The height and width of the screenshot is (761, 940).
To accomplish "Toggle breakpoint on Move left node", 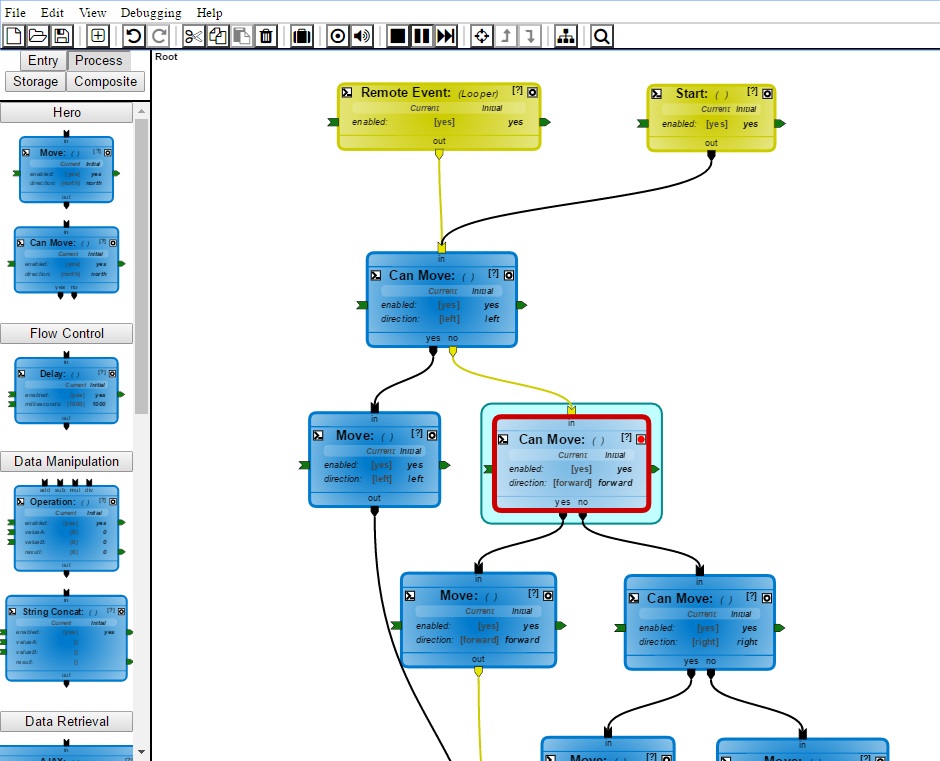I will 432,435.
